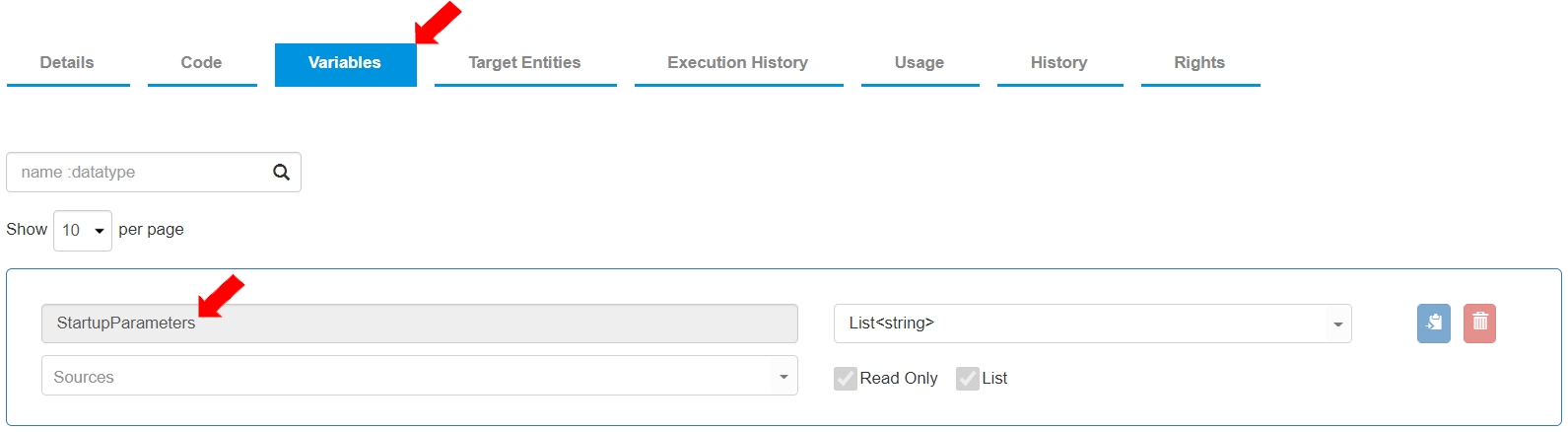Open the Code tab

coord(201,63)
